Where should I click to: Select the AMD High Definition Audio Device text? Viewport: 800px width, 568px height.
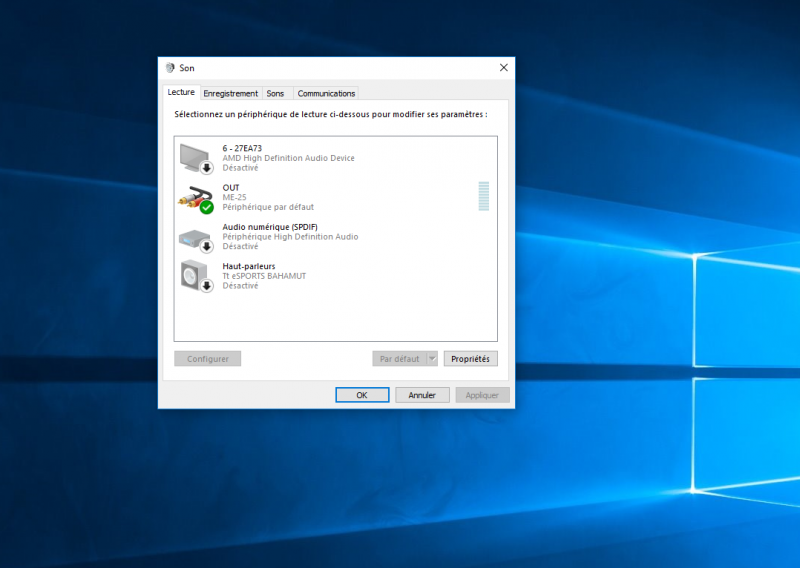(x=288, y=158)
